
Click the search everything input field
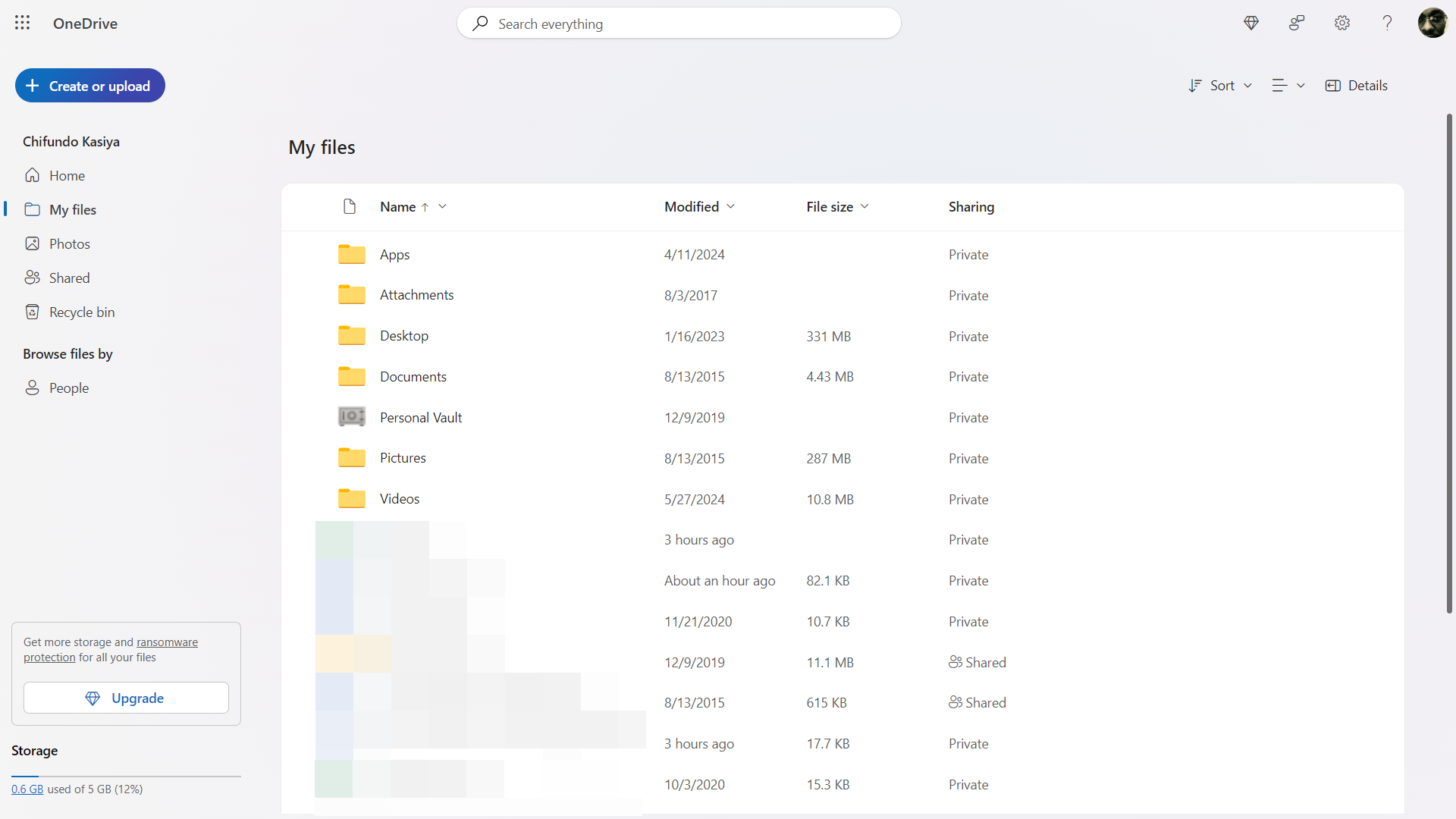[x=679, y=23]
